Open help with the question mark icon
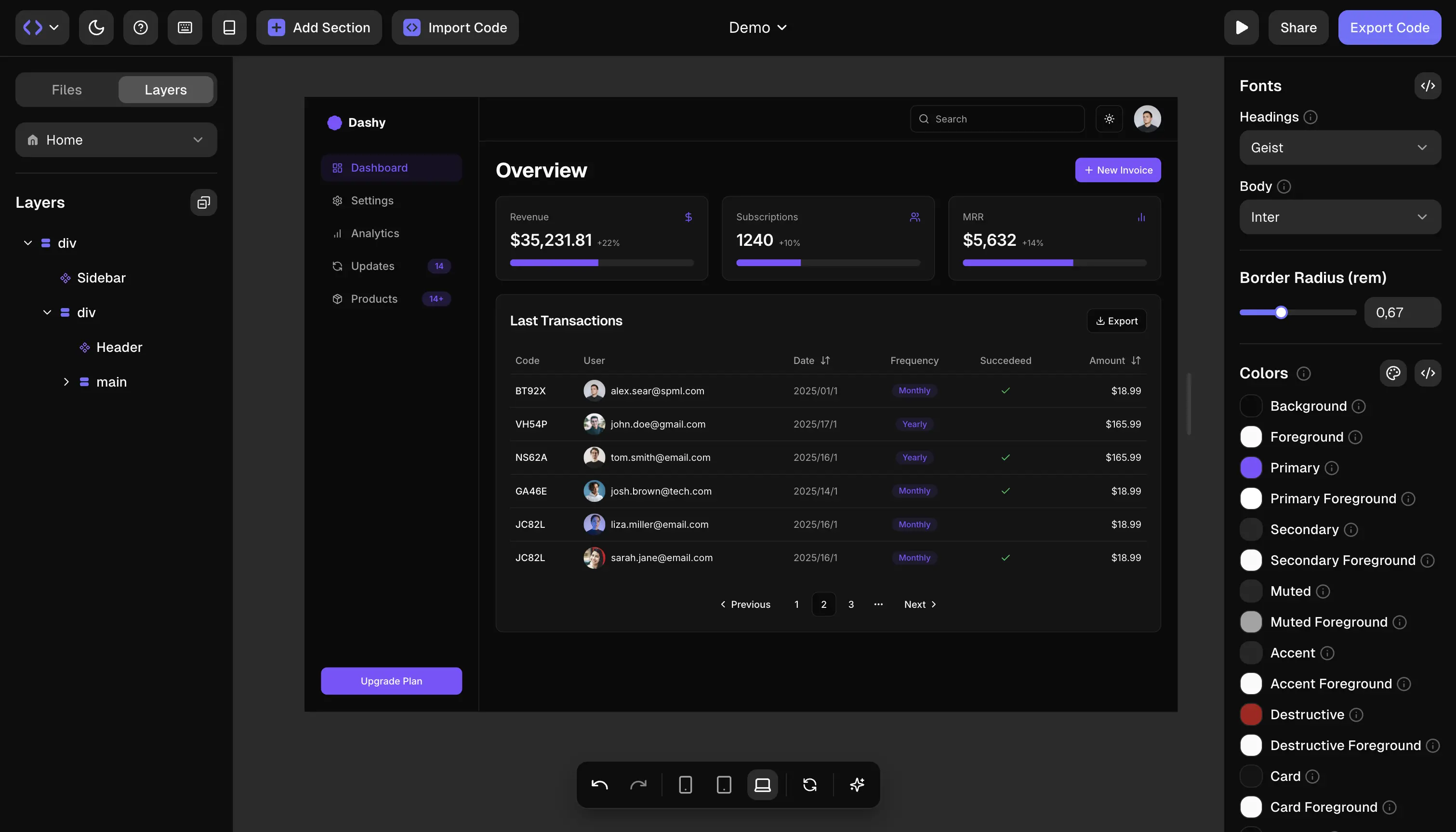This screenshot has height=832, width=1456. tap(140, 27)
